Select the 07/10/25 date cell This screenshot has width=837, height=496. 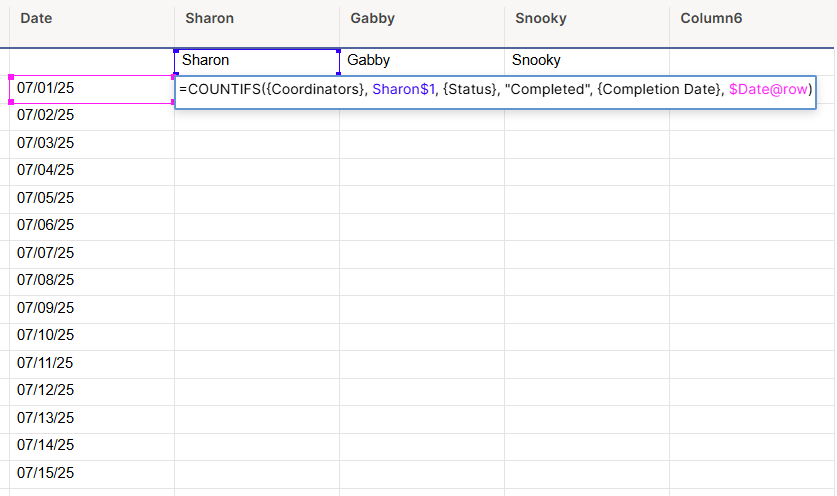92,336
